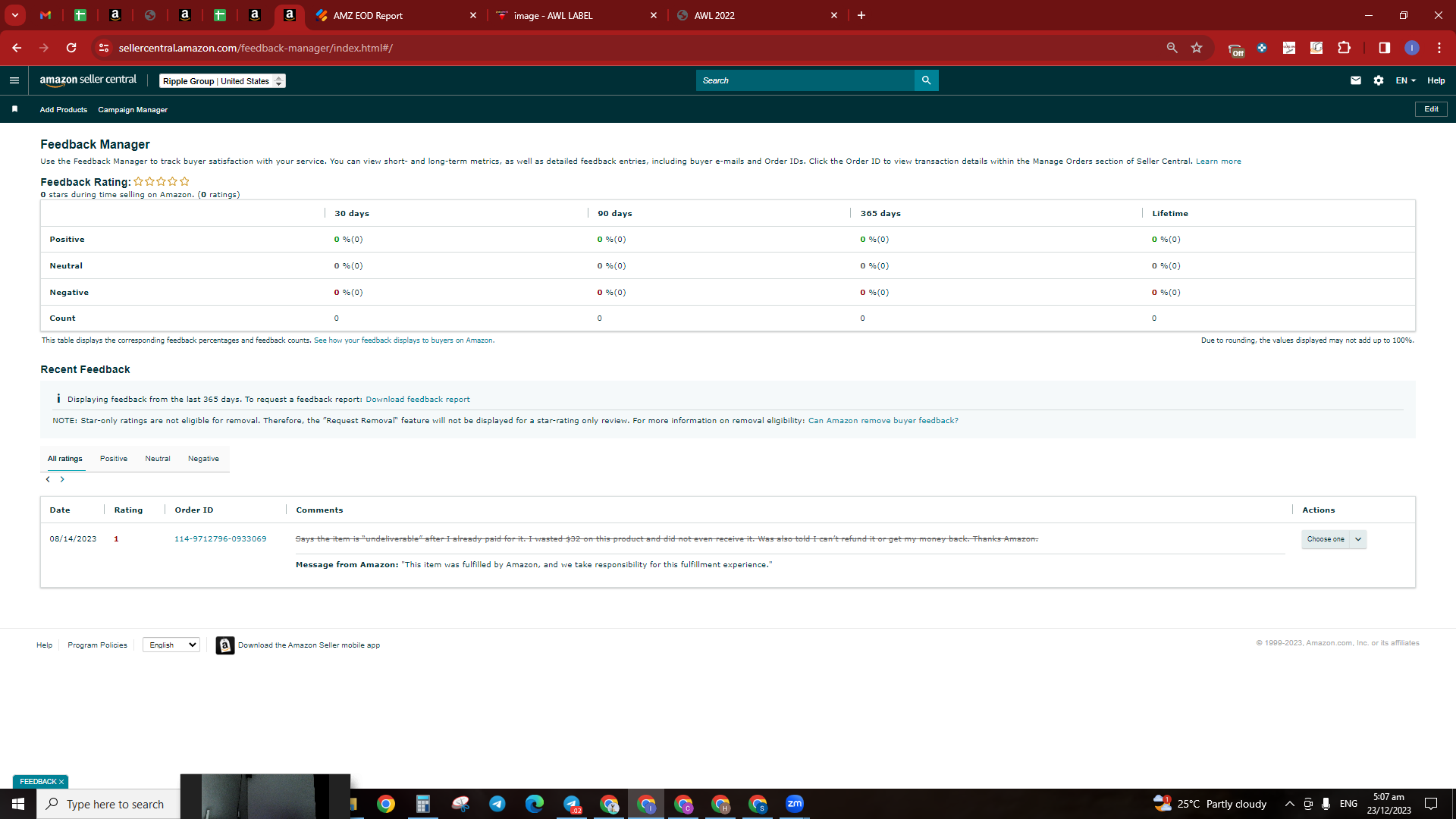Open the buyer messages envelope icon

(x=1356, y=80)
